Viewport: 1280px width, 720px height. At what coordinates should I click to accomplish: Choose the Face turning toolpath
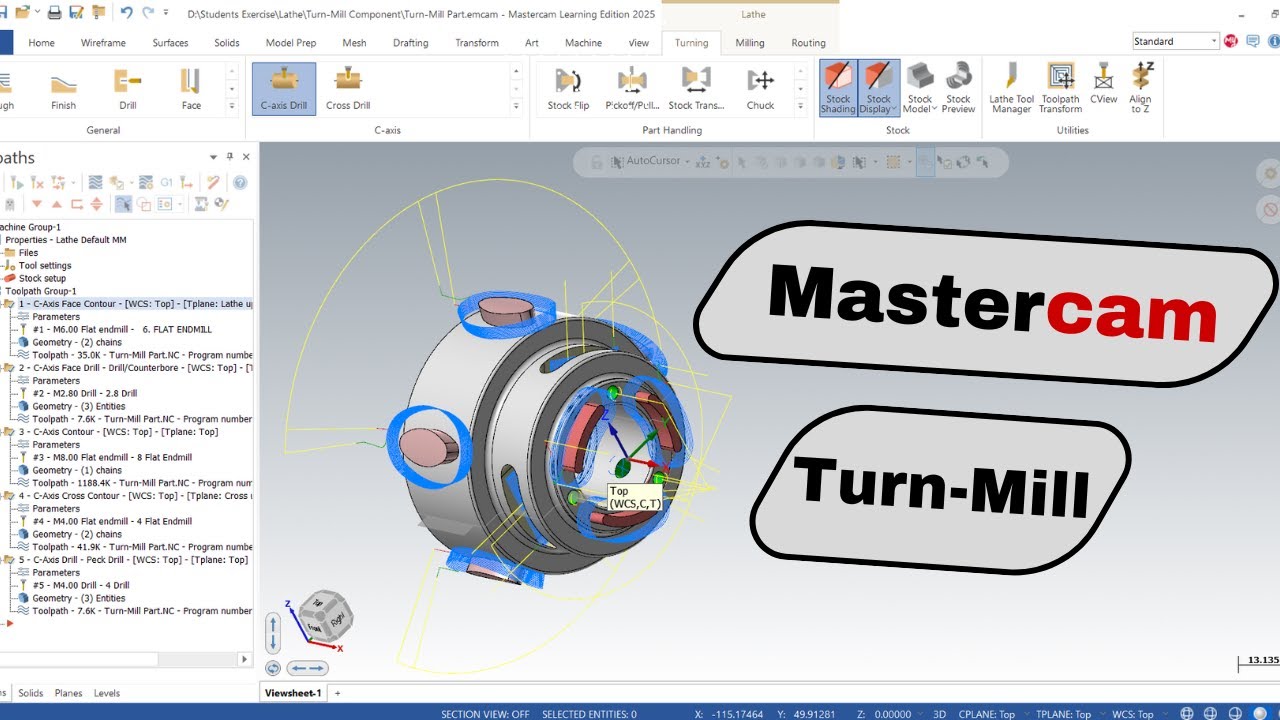click(x=191, y=88)
